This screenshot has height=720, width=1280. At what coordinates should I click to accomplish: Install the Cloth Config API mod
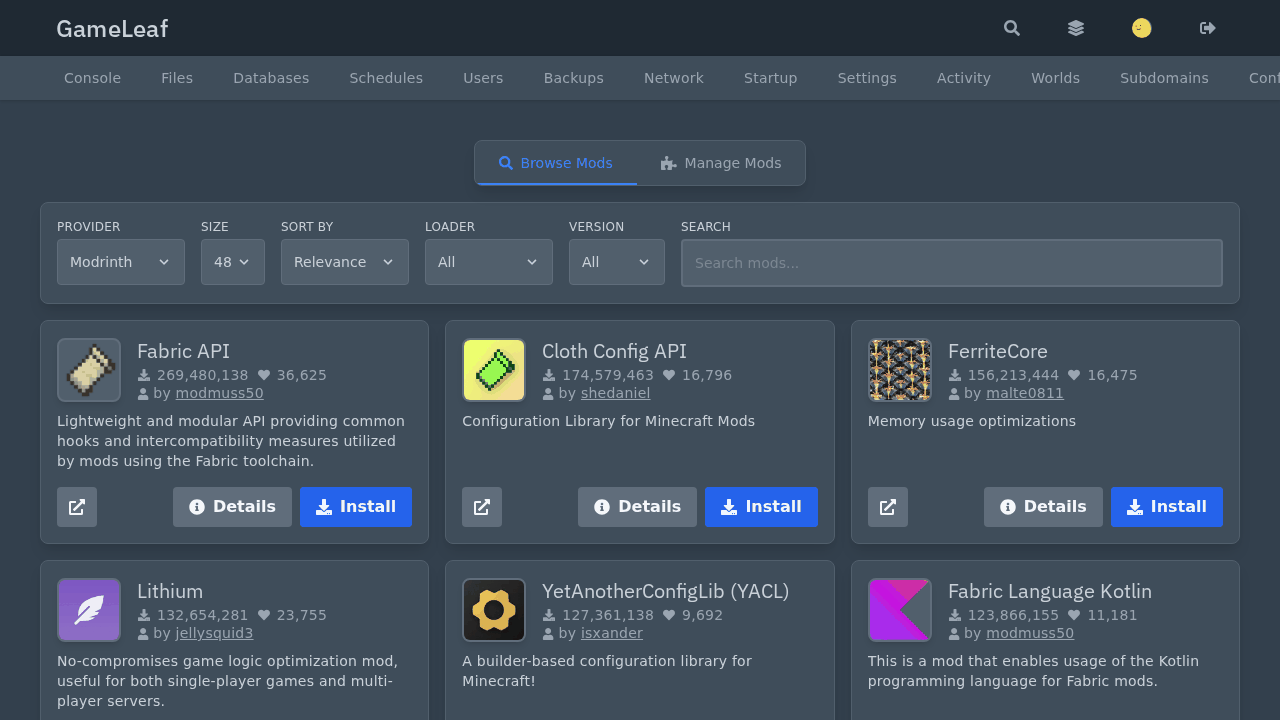761,507
